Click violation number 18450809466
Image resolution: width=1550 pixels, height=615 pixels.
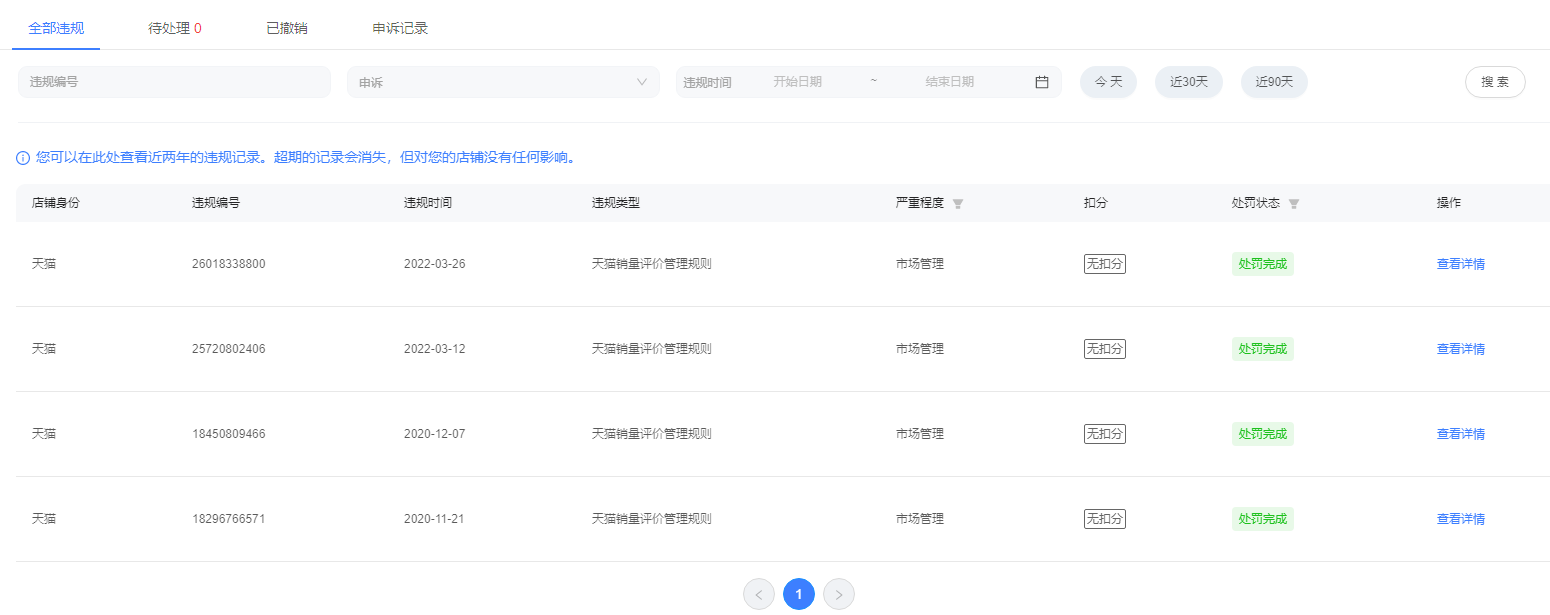(x=229, y=434)
